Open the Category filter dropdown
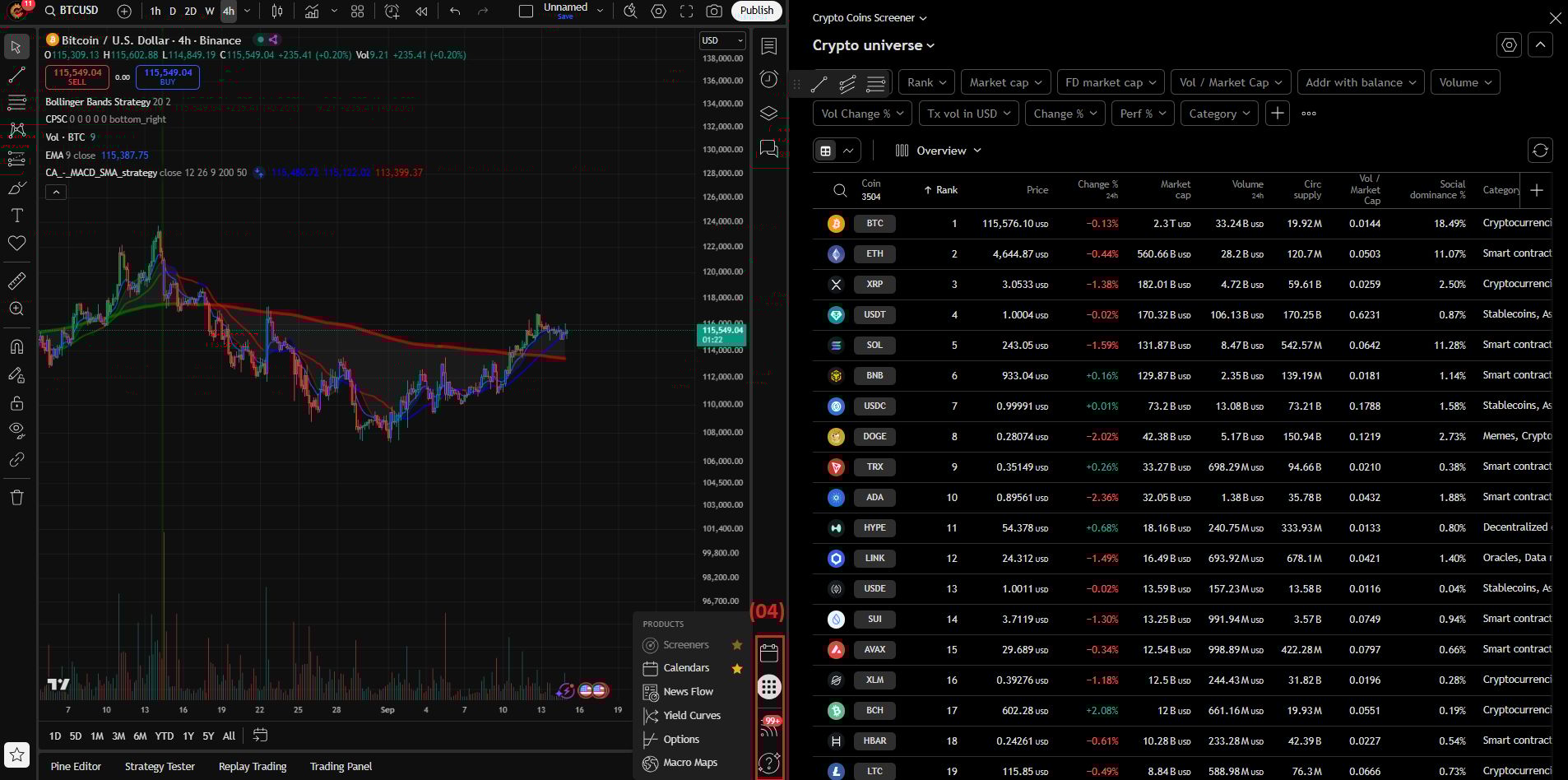The height and width of the screenshot is (780, 1568). (1219, 114)
